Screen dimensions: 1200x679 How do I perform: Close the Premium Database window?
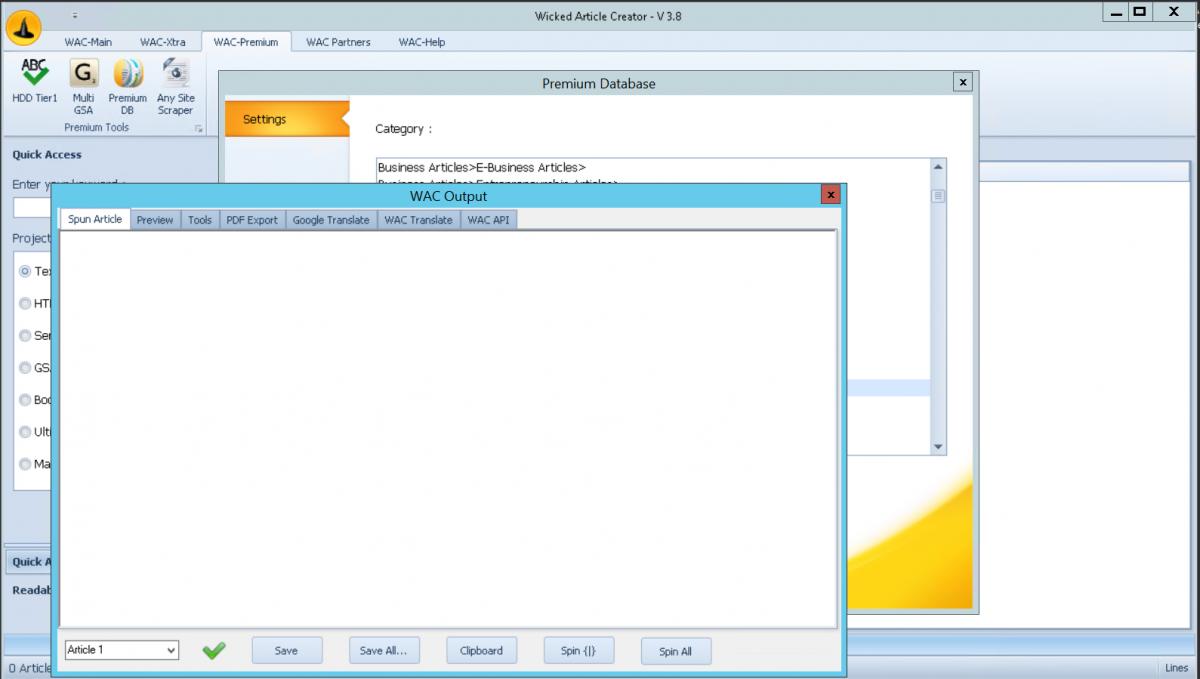tap(962, 83)
